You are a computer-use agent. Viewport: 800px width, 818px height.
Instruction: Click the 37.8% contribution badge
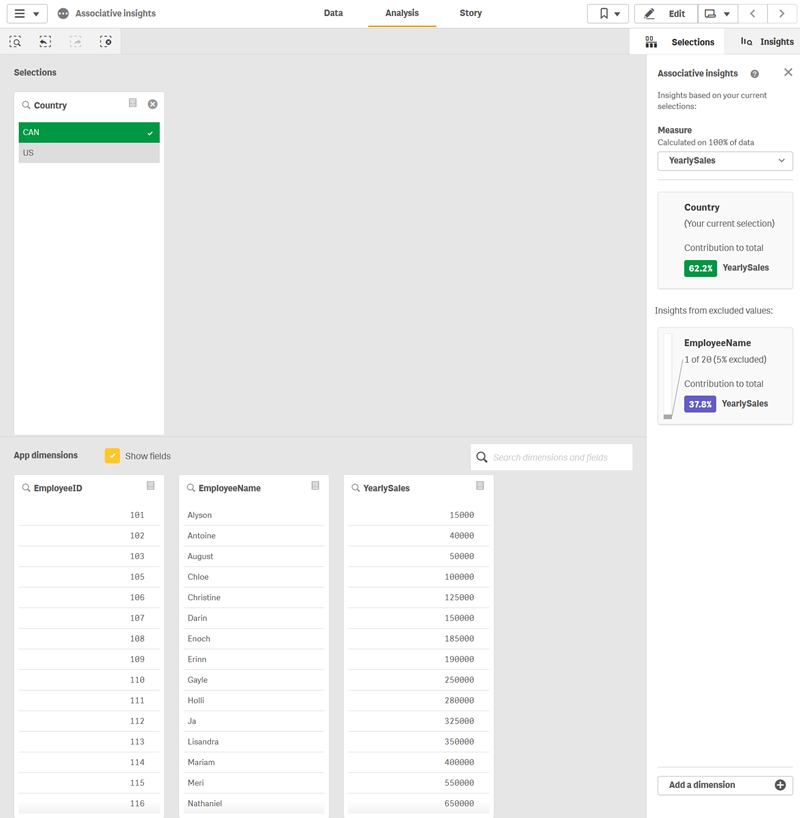pyautogui.click(x=700, y=404)
